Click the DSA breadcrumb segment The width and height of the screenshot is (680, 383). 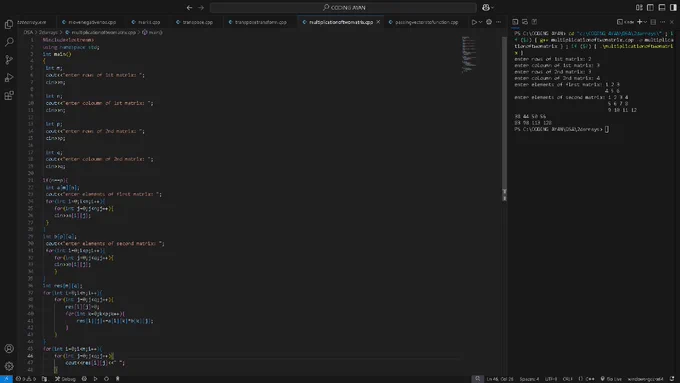point(28,33)
